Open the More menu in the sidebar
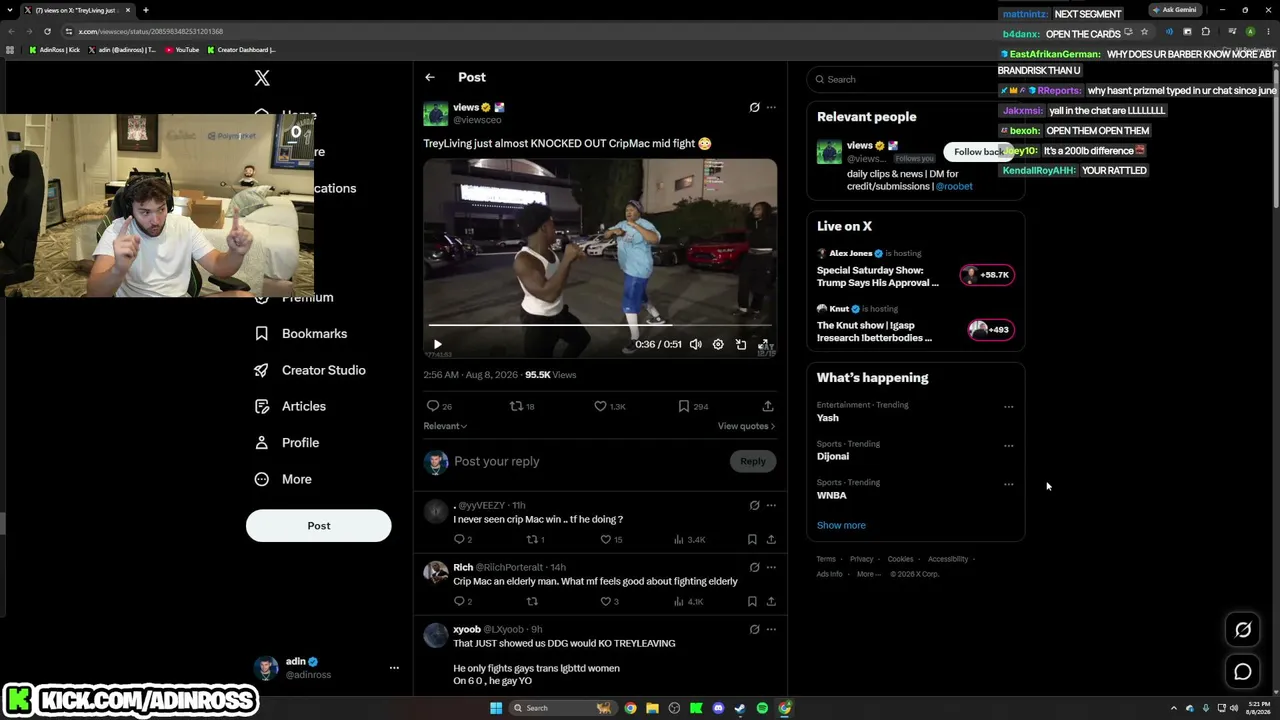Screen dimensions: 1280x720 283,479
